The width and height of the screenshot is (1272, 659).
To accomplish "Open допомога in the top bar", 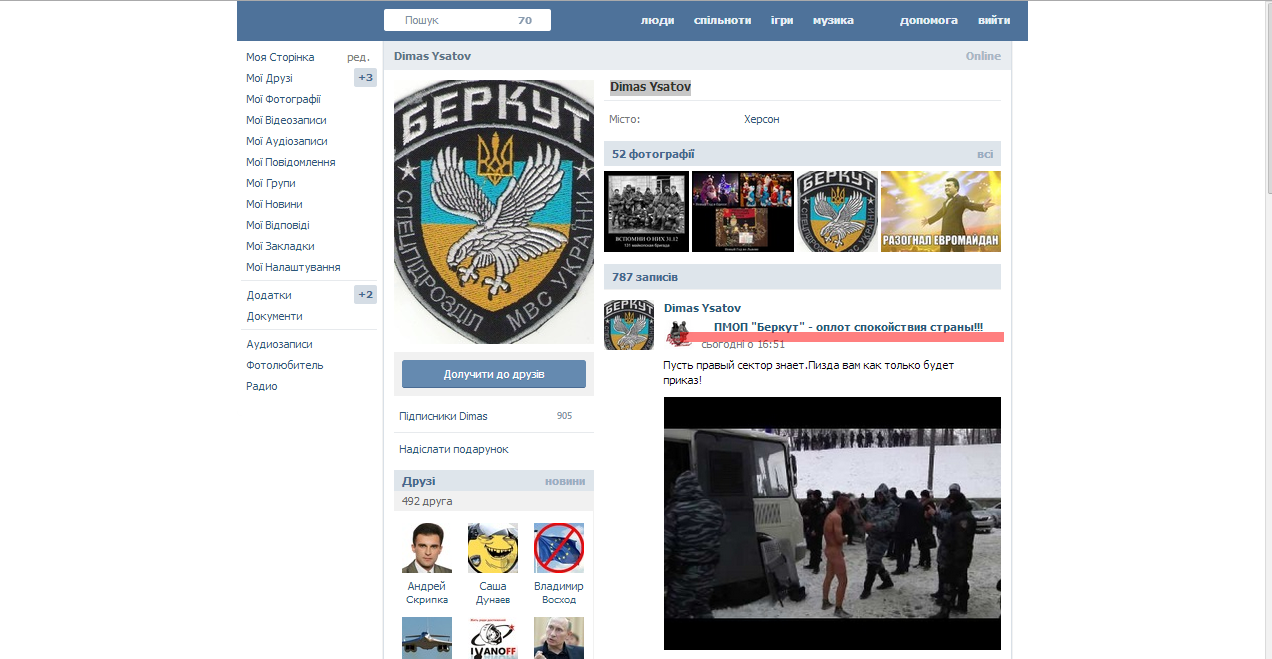I will click(929, 20).
